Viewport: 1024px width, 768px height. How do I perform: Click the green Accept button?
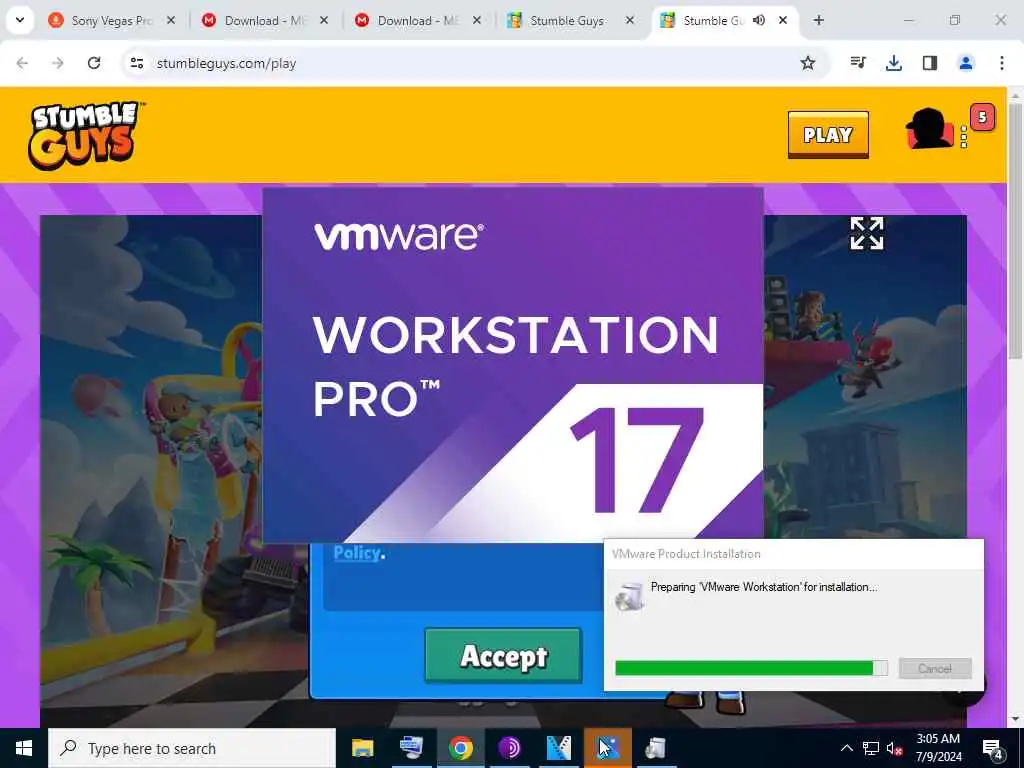tap(503, 656)
